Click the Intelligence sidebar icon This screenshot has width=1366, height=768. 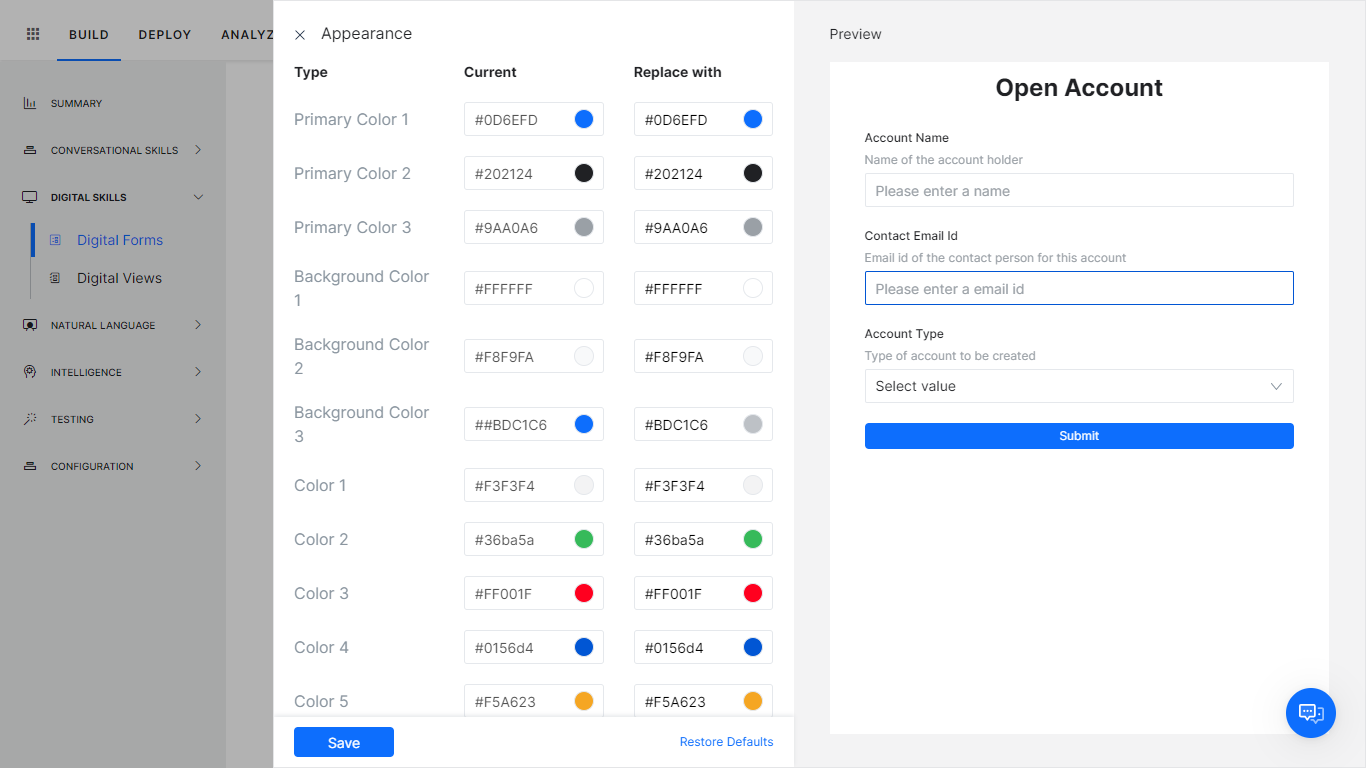28,371
